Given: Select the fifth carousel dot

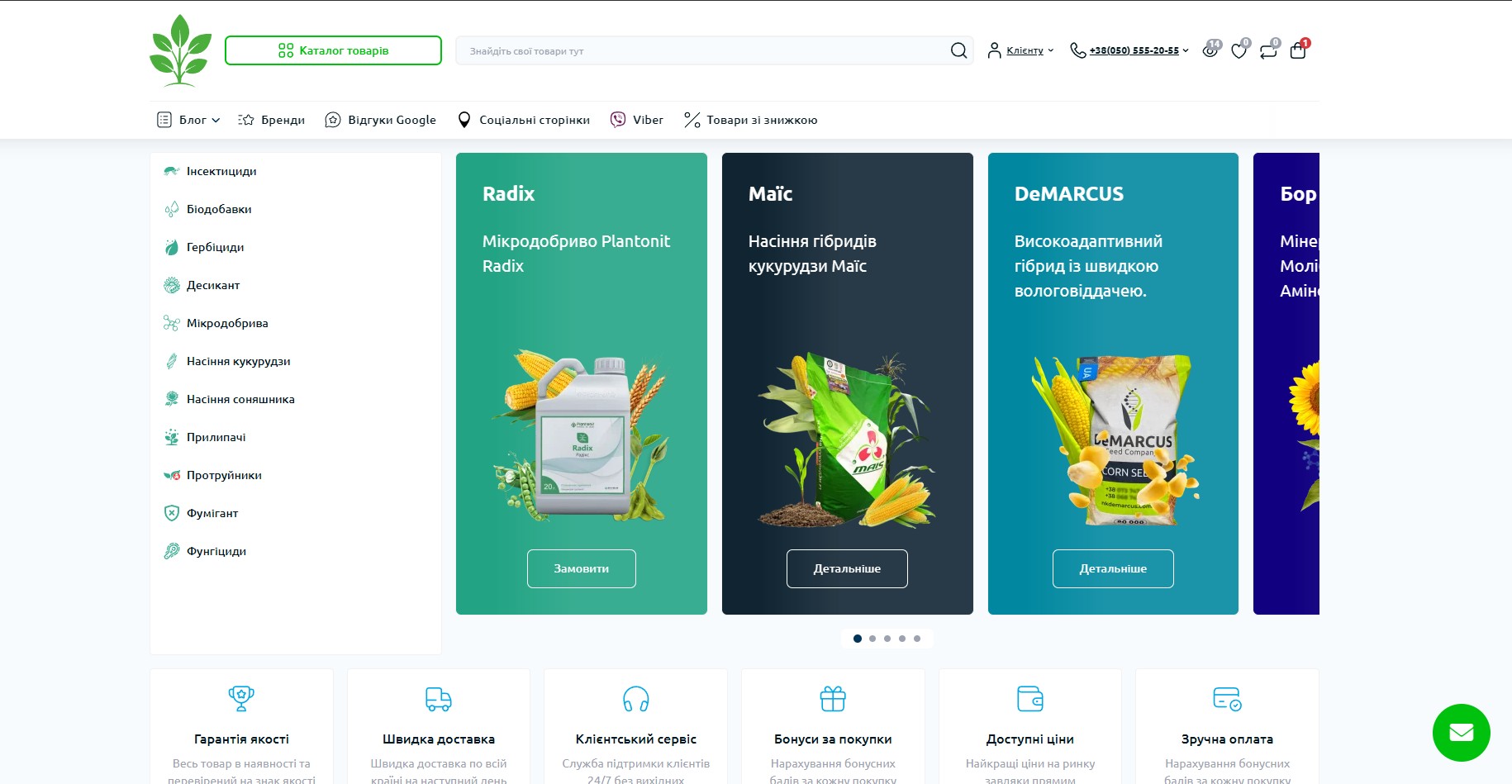Looking at the screenshot, I should (917, 639).
